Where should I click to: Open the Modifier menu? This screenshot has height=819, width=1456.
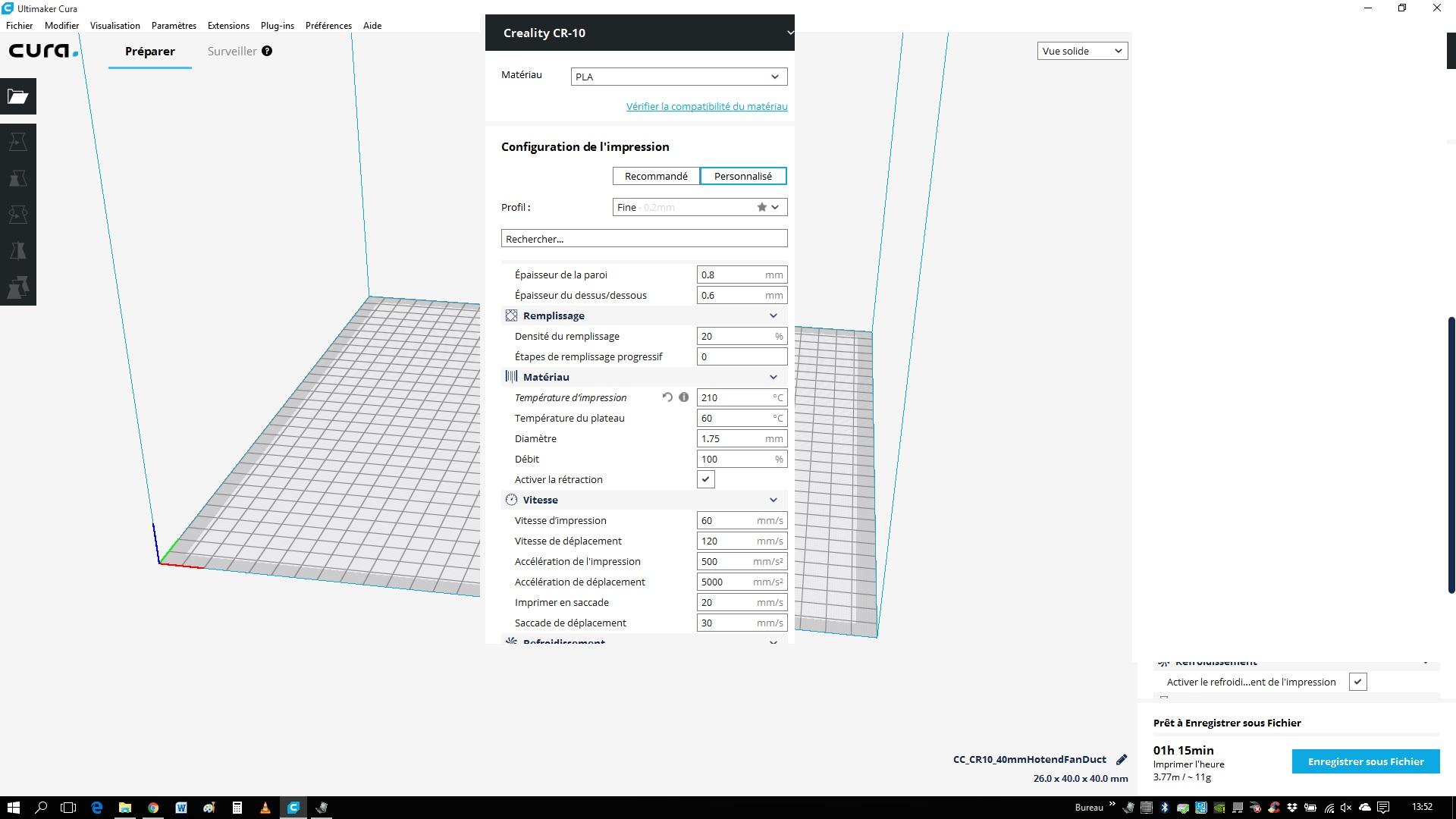click(61, 25)
